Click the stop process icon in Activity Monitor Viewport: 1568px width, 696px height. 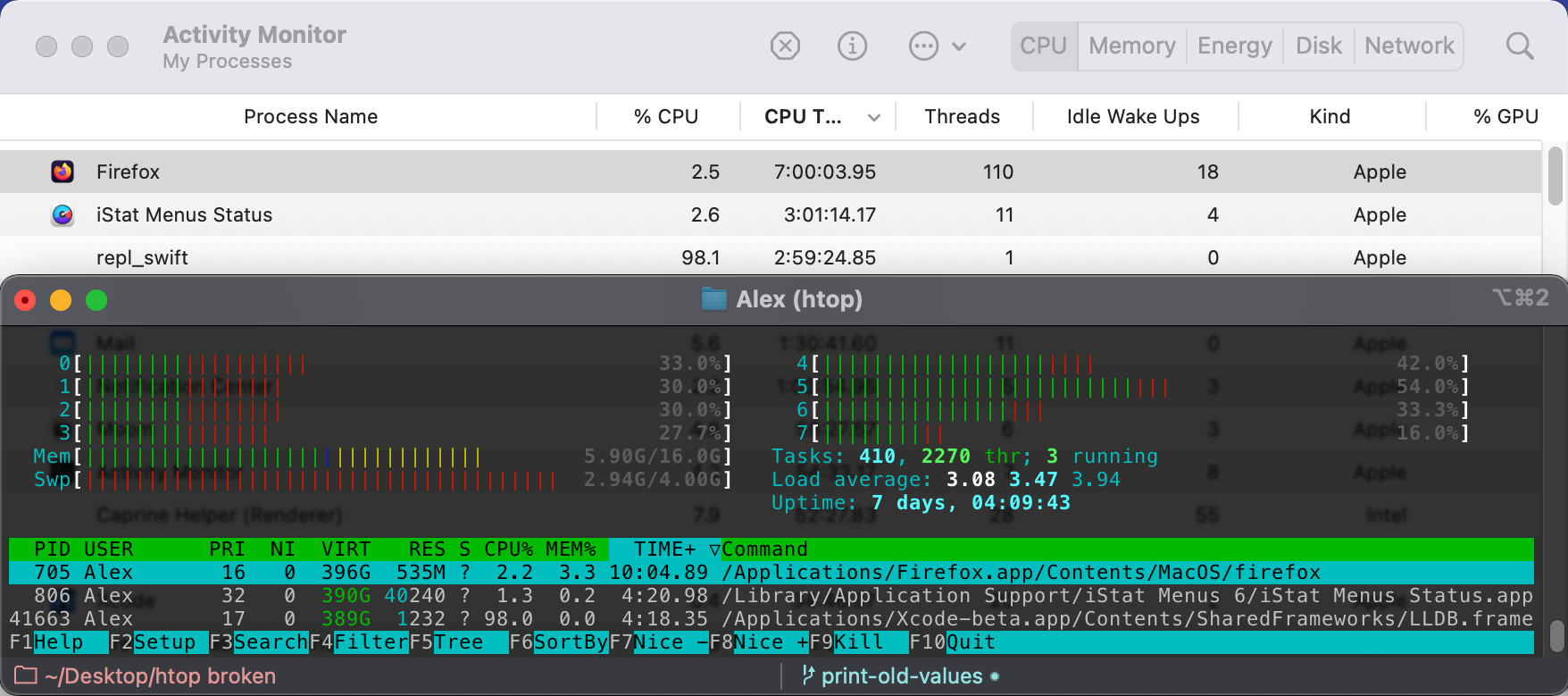(785, 46)
